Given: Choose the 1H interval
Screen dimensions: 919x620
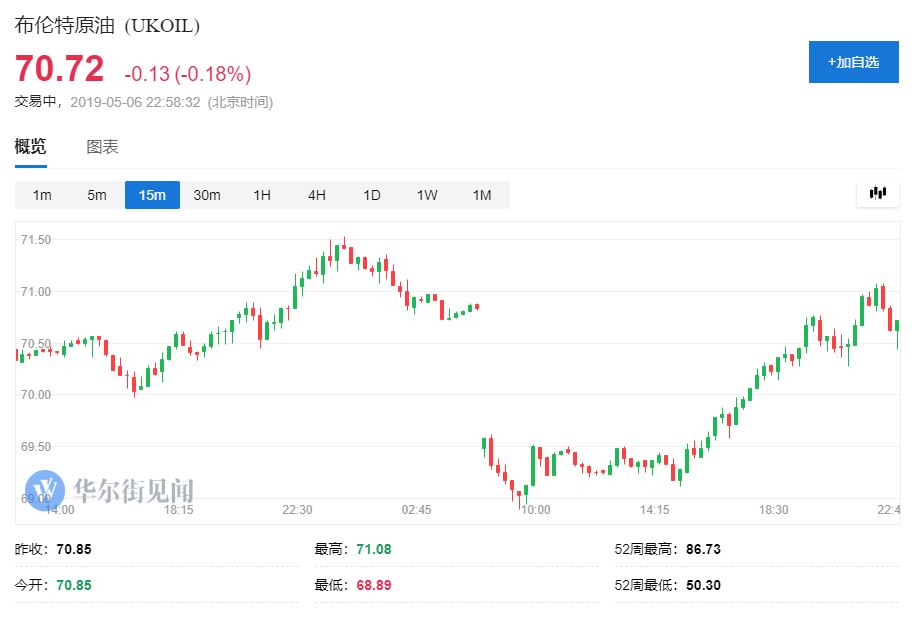Looking at the screenshot, I should [262, 195].
